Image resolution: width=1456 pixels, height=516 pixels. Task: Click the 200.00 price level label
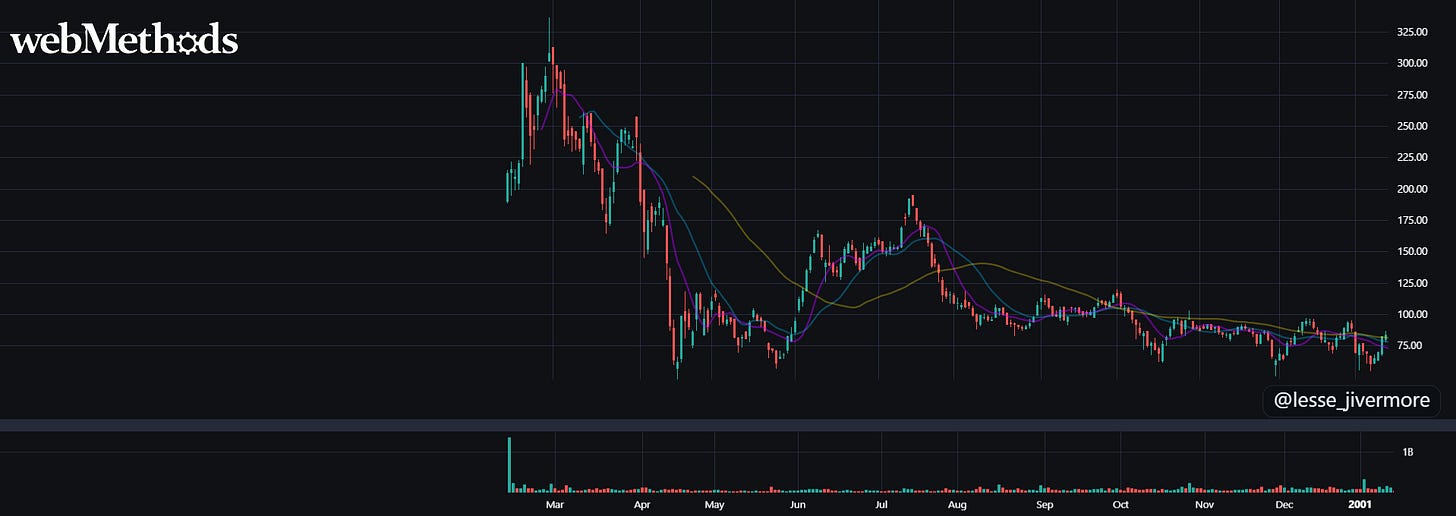[x=1411, y=189]
